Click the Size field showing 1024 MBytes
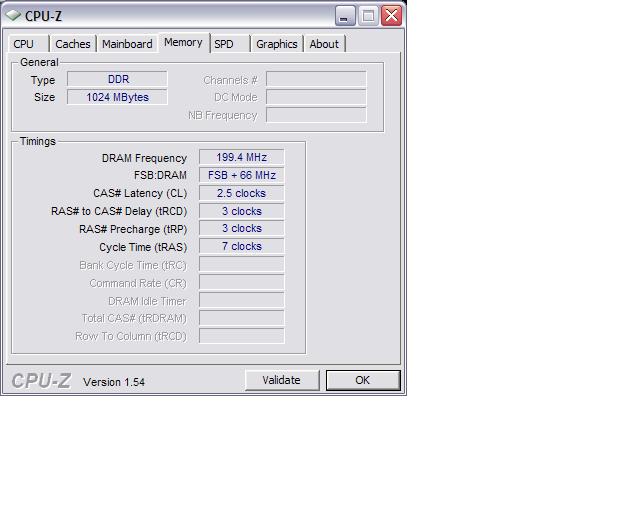Viewport: 640px width, 512px height. (117, 97)
